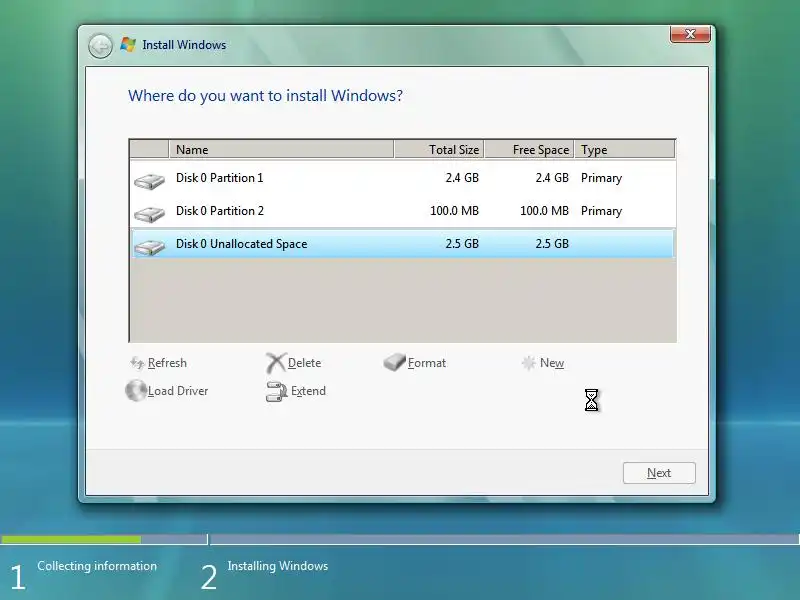The width and height of the screenshot is (800, 600).
Task: Click the Extend partition icon
Action: pos(277,391)
